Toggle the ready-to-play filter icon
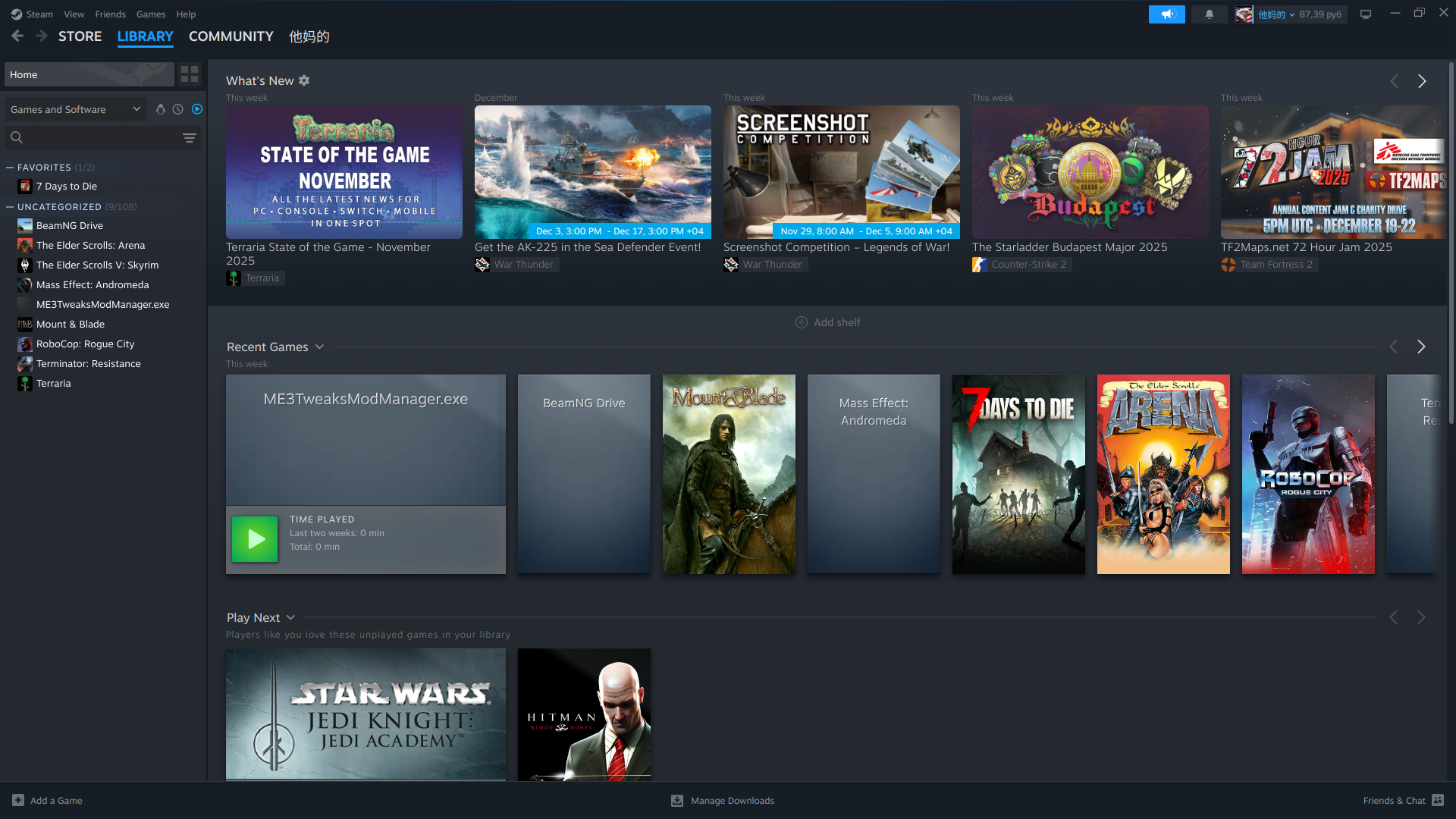The image size is (1456, 819). point(197,109)
